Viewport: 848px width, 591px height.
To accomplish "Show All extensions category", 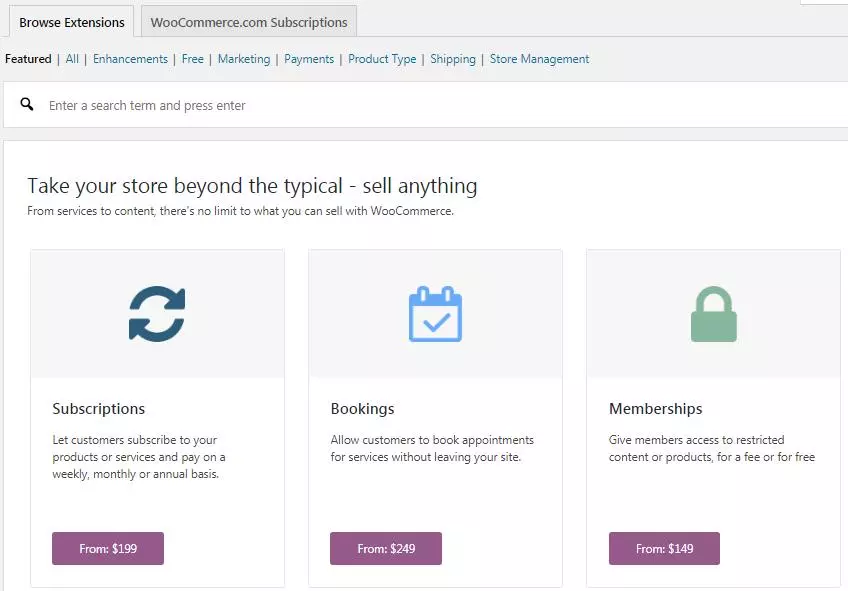I will coord(72,59).
